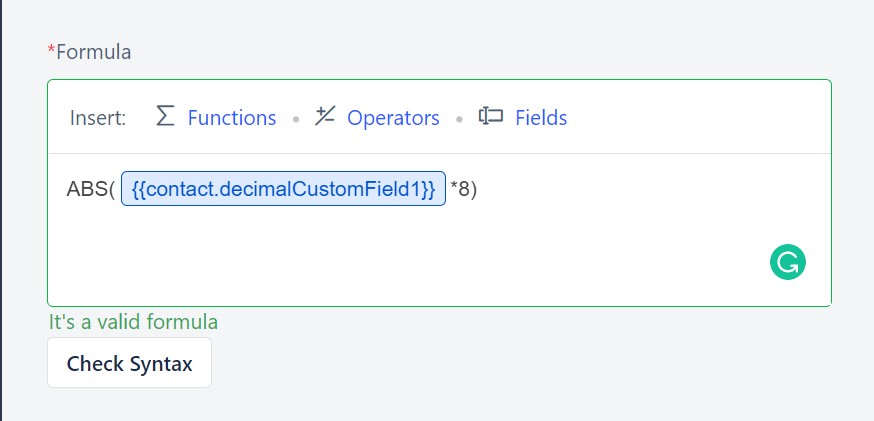Click the red required asterisk
874x421 pixels.
(x=51, y=50)
